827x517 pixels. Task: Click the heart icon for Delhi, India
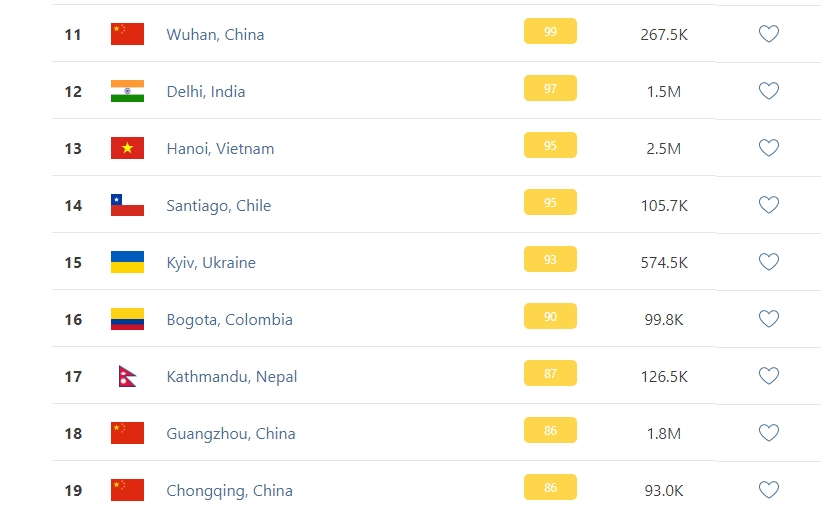pos(768,91)
